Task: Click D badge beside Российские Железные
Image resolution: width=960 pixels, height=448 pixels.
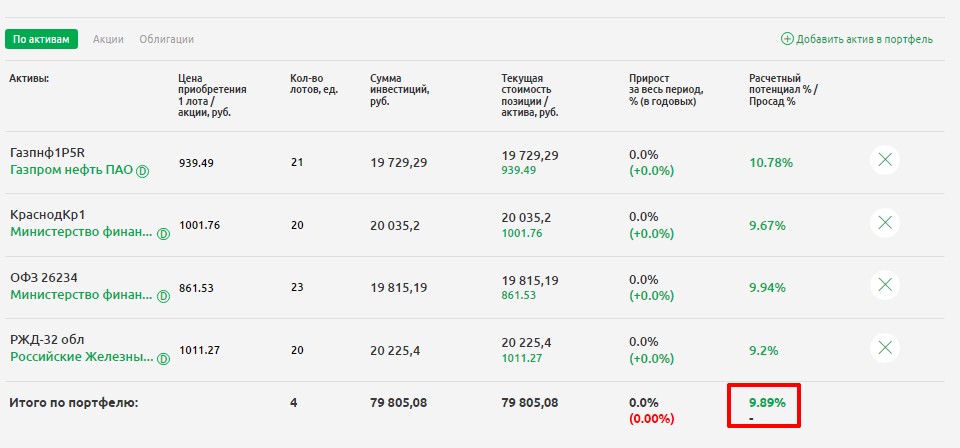Action: tap(163, 358)
